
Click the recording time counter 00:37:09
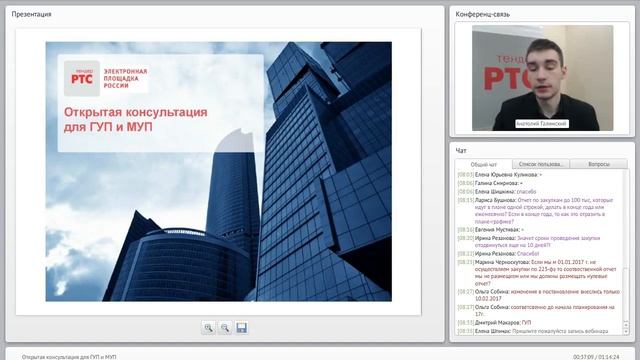click(583, 357)
